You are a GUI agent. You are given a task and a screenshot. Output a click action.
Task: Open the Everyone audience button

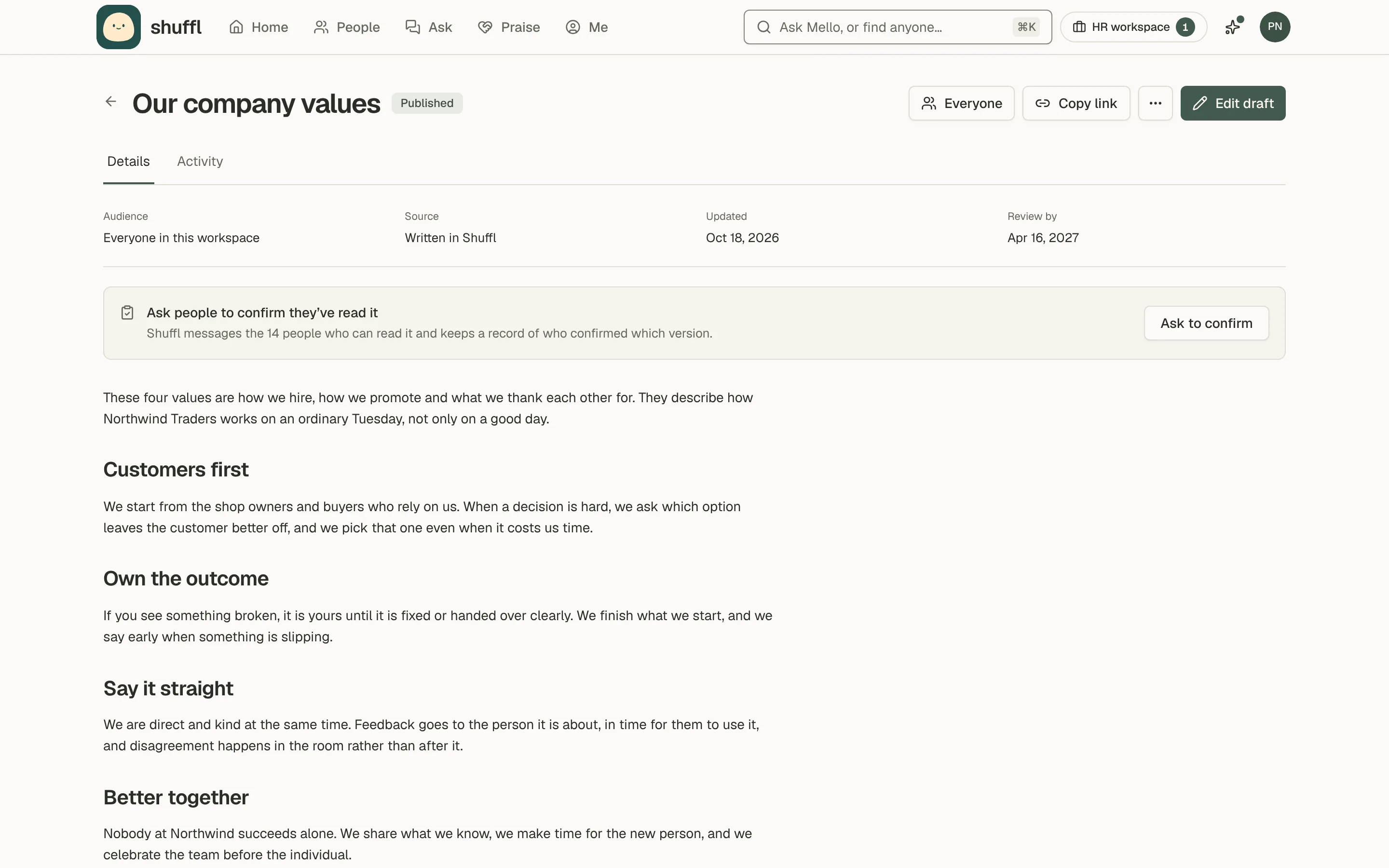click(x=961, y=103)
